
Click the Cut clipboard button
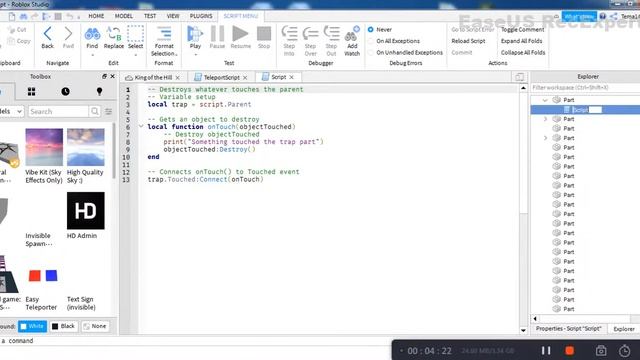point(16,30)
